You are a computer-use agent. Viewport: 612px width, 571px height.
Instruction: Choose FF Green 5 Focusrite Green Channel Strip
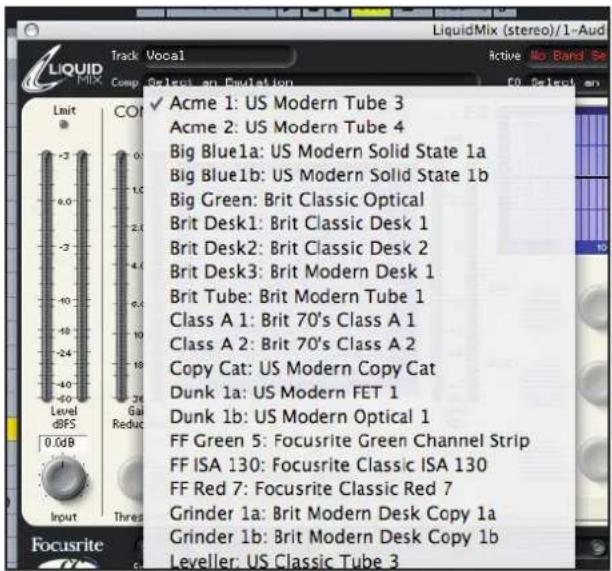tap(359, 441)
